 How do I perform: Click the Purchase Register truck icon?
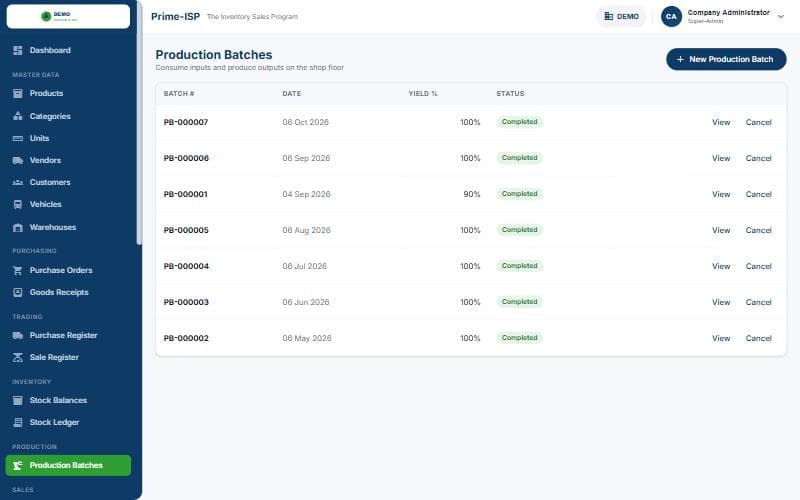[18, 335]
